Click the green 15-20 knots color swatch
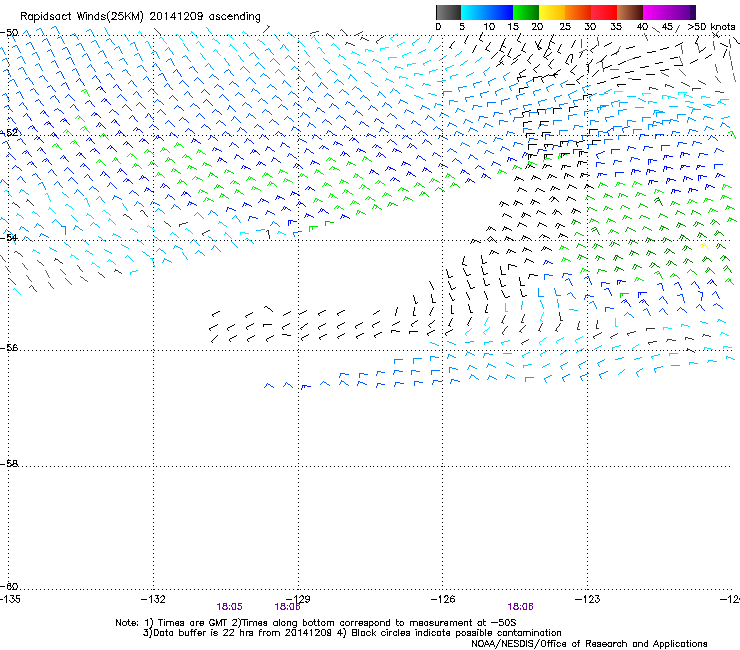 point(526,12)
